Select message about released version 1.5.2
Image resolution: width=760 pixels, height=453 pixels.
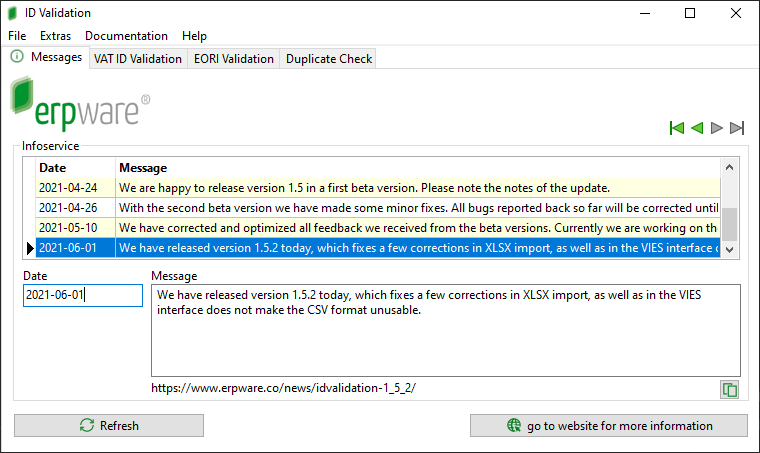[418, 248]
